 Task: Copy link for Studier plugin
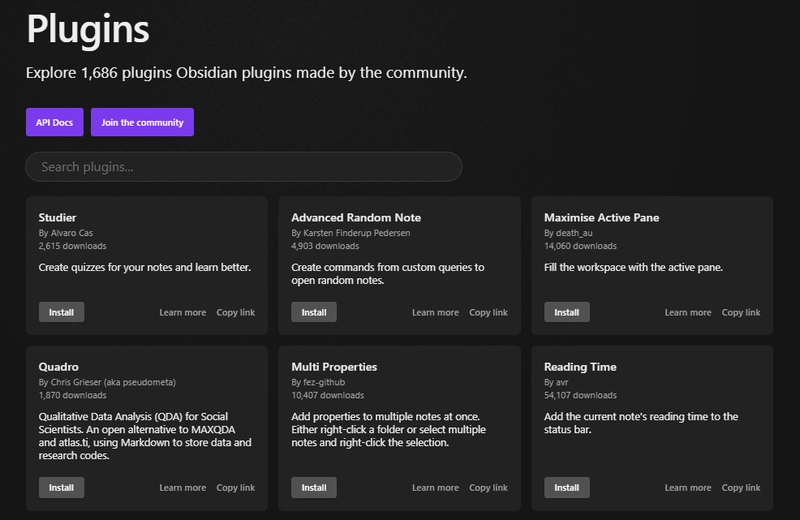[x=236, y=312]
